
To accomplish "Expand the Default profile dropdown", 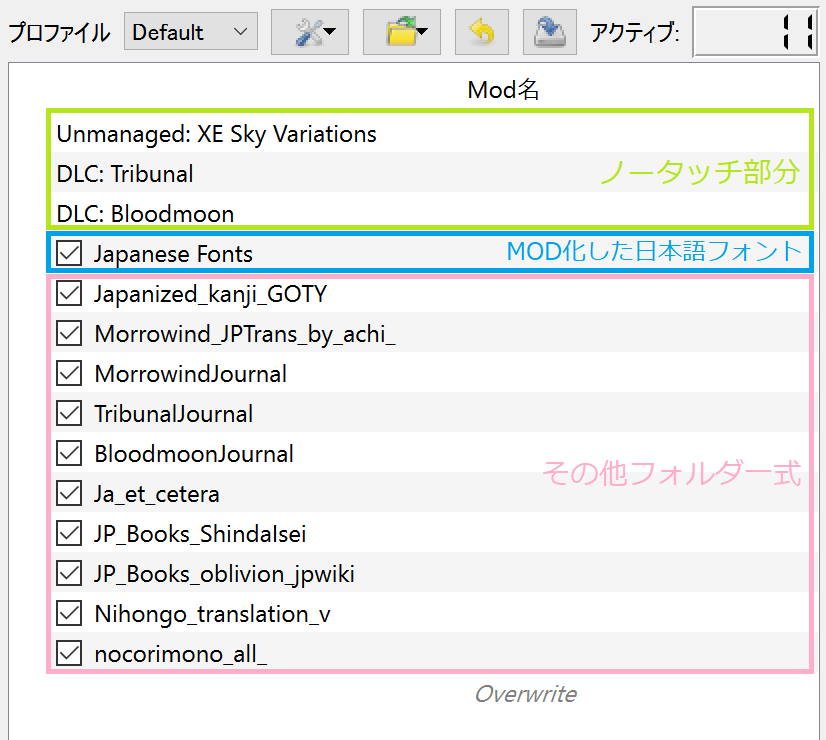I will coord(190,33).
